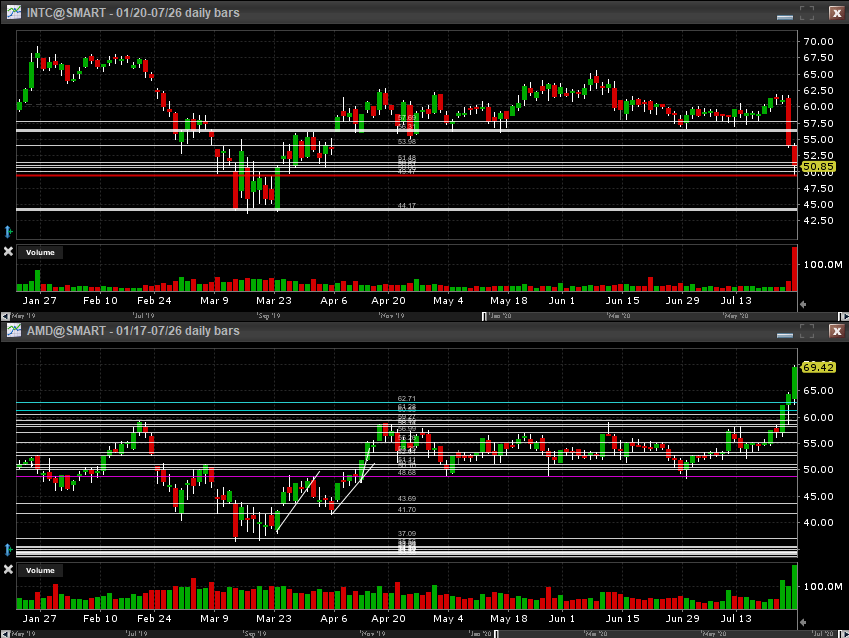Click gray arrow icon beside AMD date axis
This screenshot has width=849, height=638.
click(803, 622)
